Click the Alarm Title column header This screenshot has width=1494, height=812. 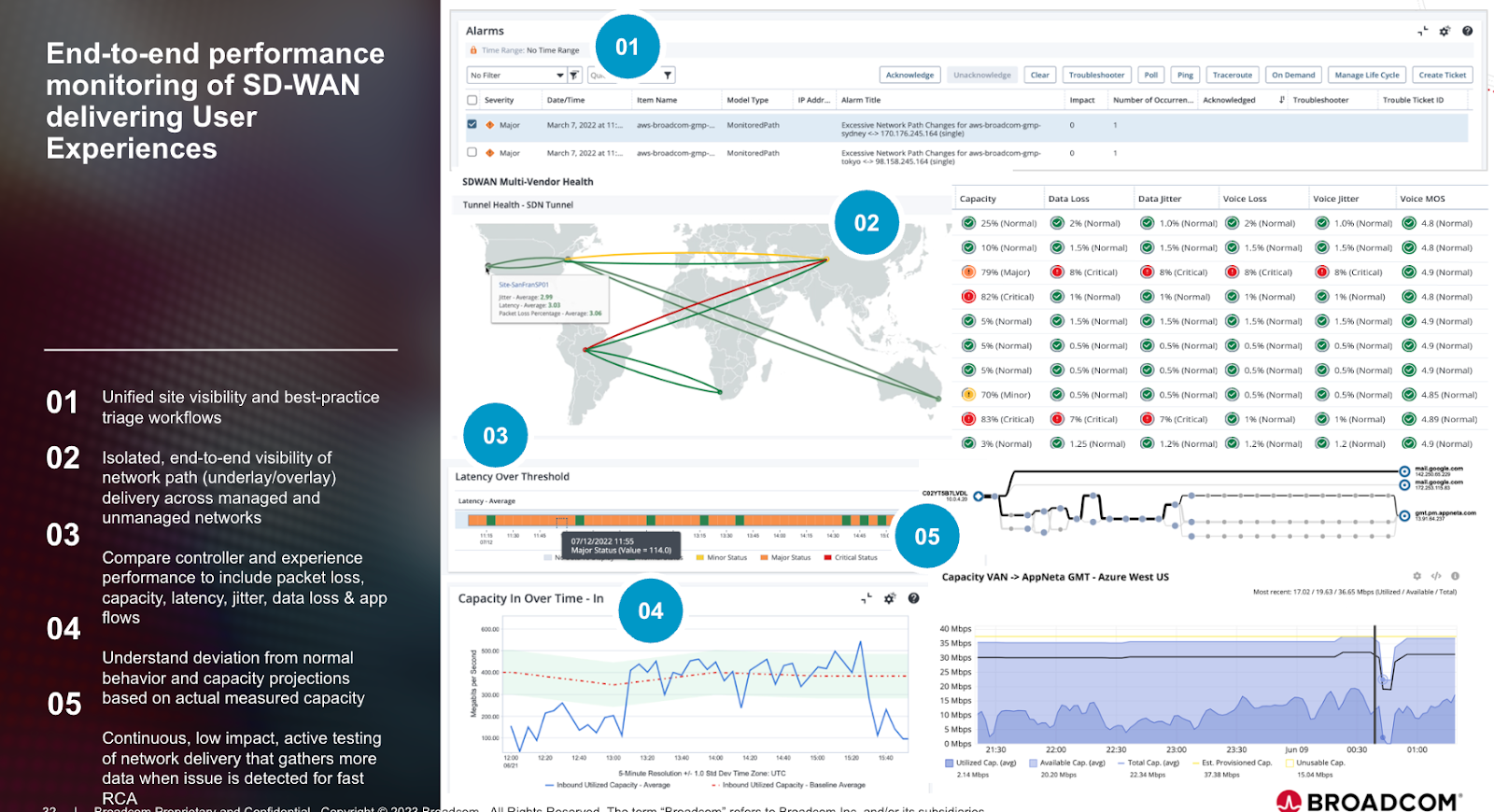[x=860, y=100]
